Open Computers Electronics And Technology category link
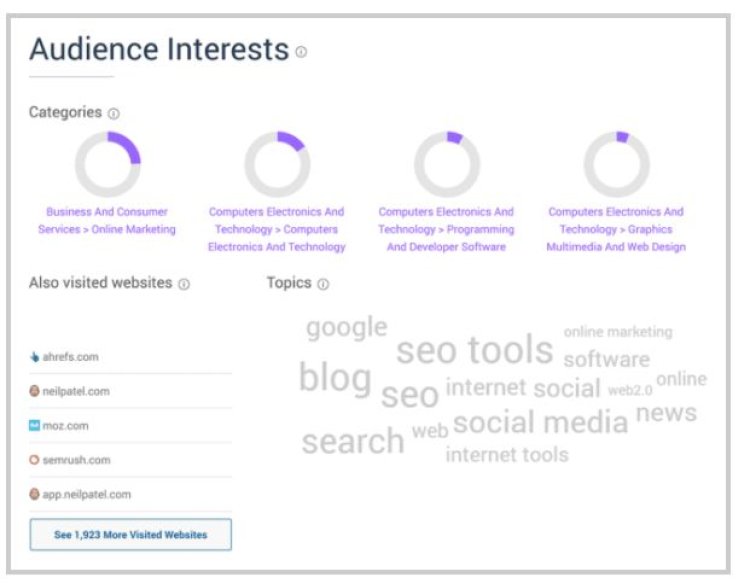 (x=276, y=229)
